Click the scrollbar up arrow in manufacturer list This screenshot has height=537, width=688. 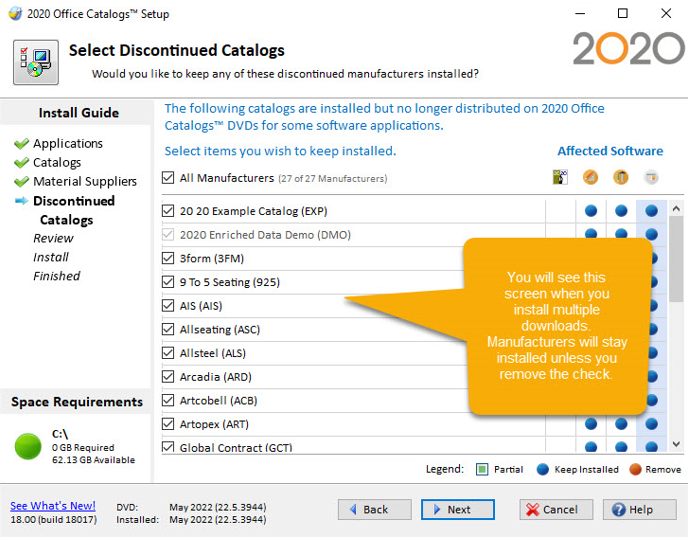676,209
